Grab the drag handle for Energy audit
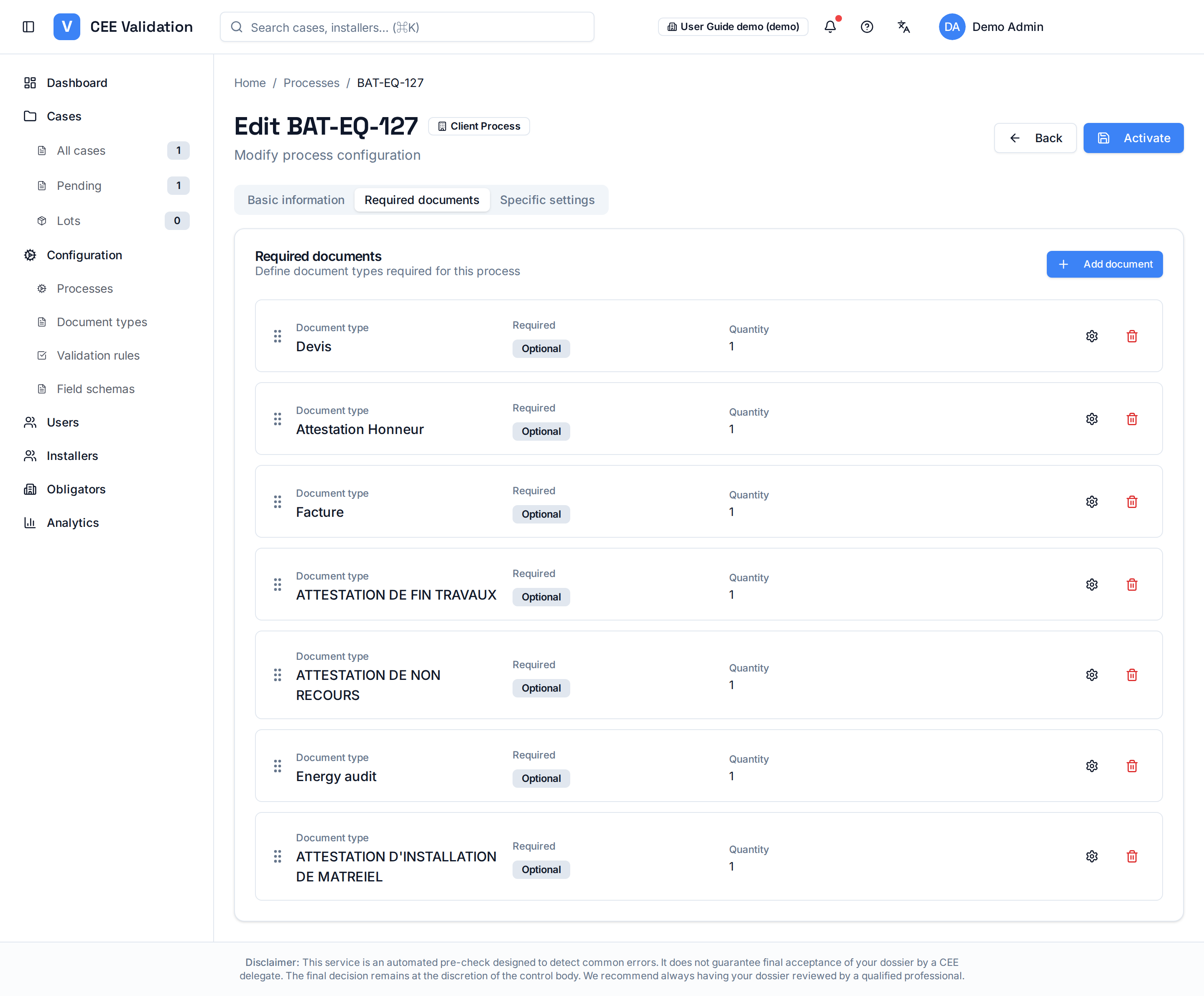1204x996 pixels. click(278, 766)
